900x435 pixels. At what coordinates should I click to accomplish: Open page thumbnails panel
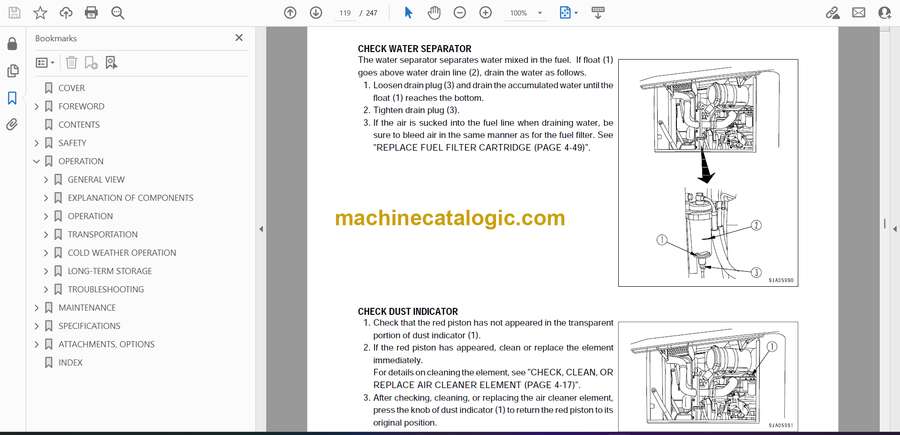12,71
